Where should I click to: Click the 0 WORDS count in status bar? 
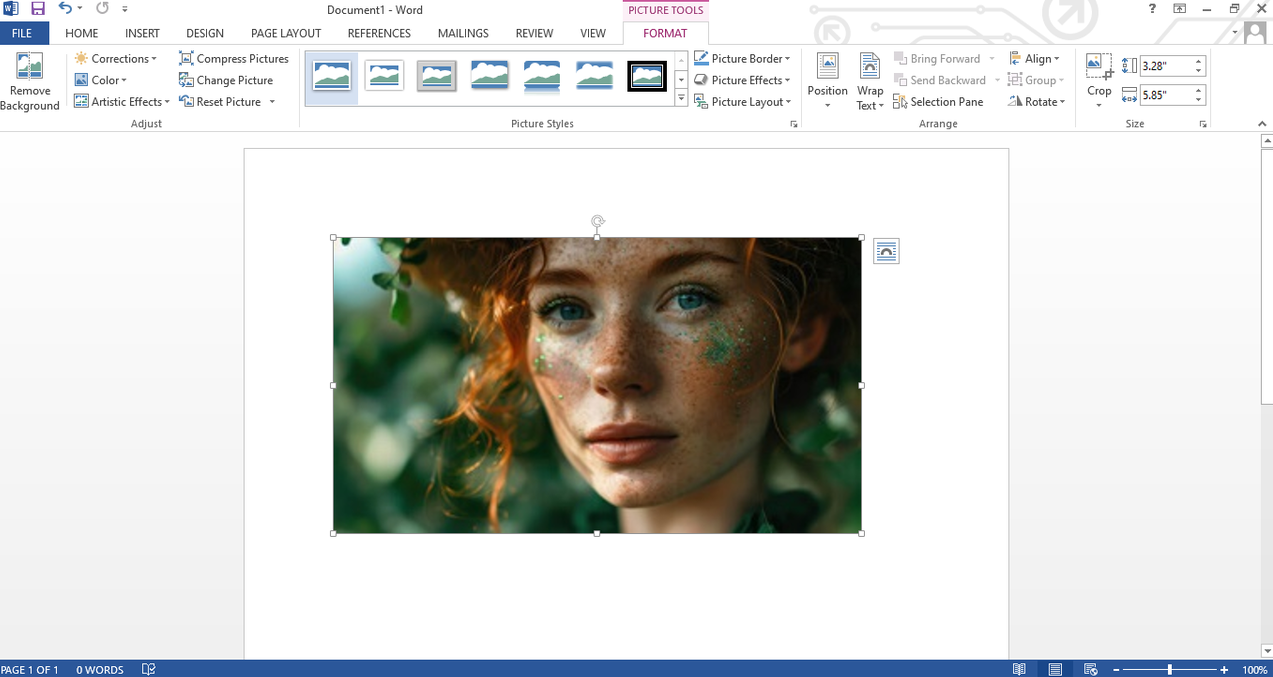point(100,669)
